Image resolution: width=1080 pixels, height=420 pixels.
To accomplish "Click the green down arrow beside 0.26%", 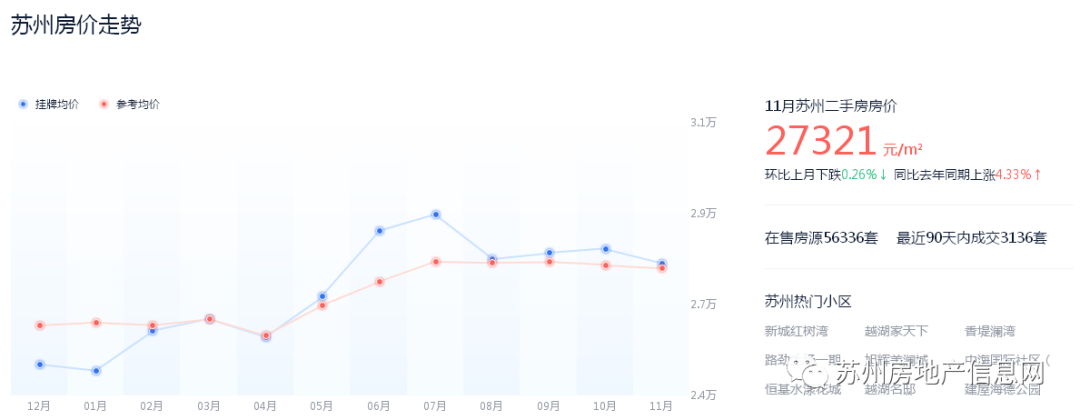I will (x=883, y=174).
